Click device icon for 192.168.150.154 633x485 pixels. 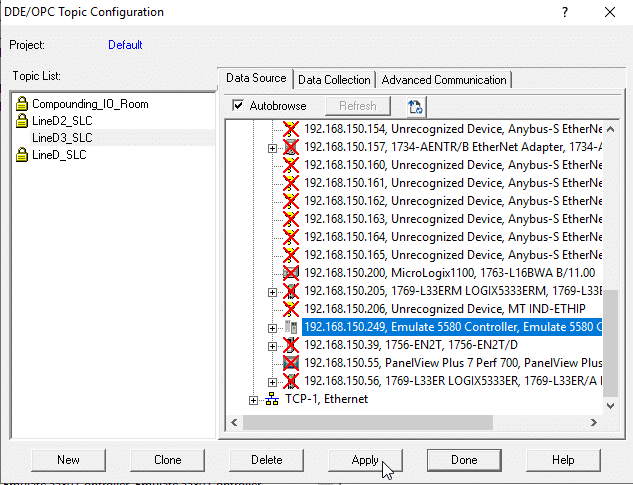point(291,129)
